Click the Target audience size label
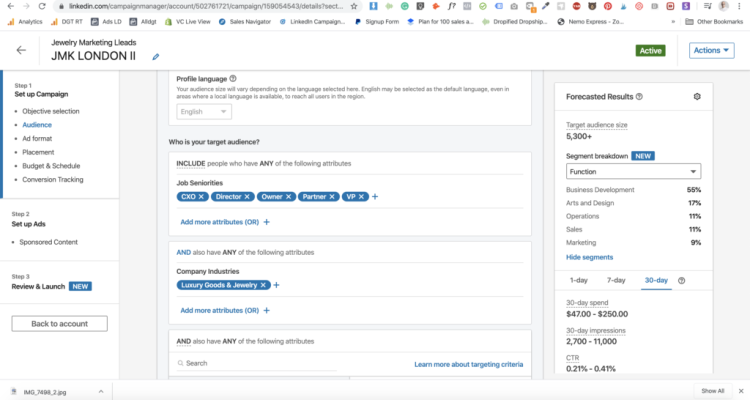Image resolution: width=750 pixels, height=400 pixels. (596, 125)
